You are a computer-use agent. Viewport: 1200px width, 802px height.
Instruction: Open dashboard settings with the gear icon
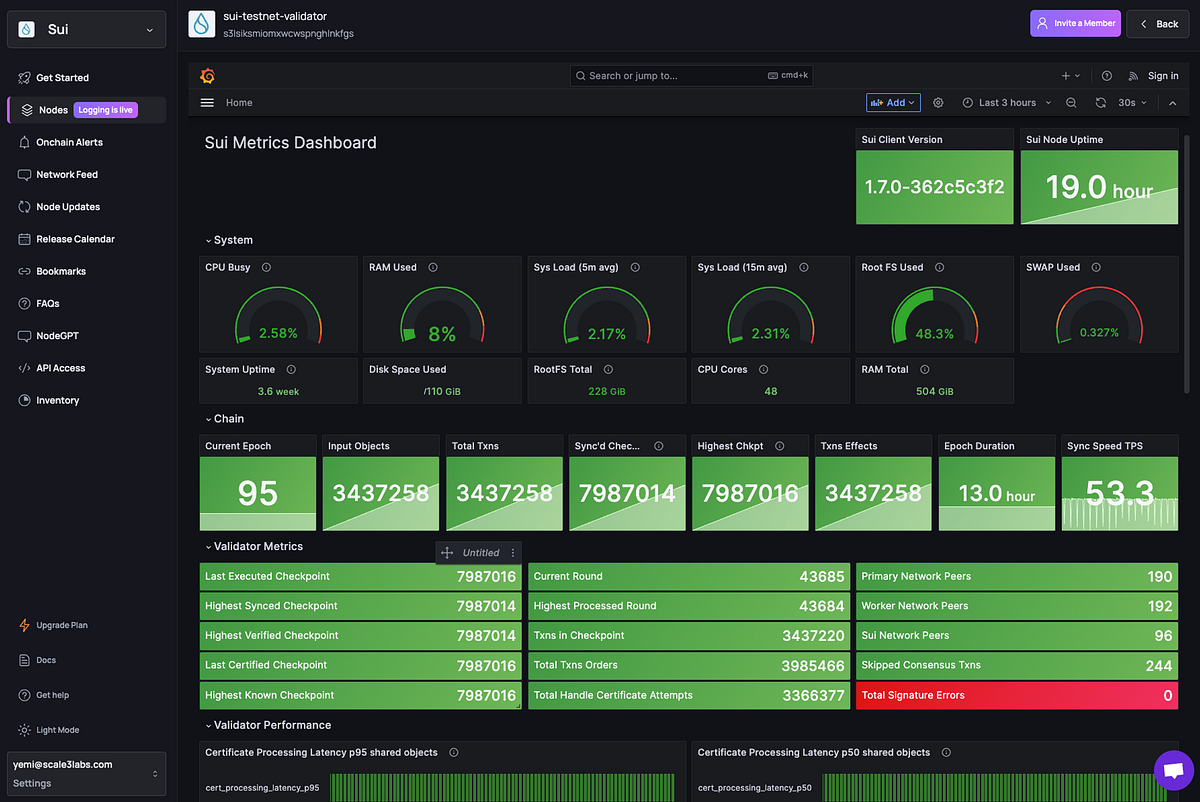click(938, 102)
